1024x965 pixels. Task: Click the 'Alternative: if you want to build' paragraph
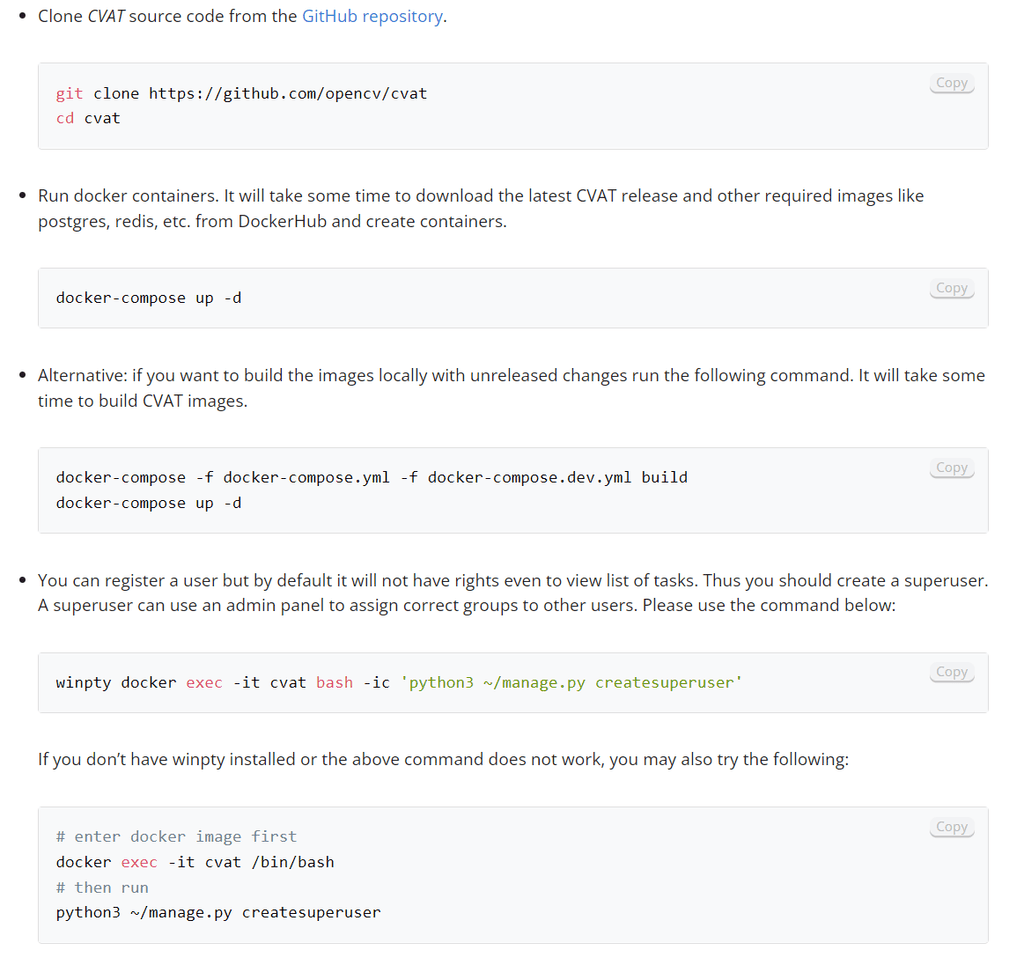pos(511,388)
